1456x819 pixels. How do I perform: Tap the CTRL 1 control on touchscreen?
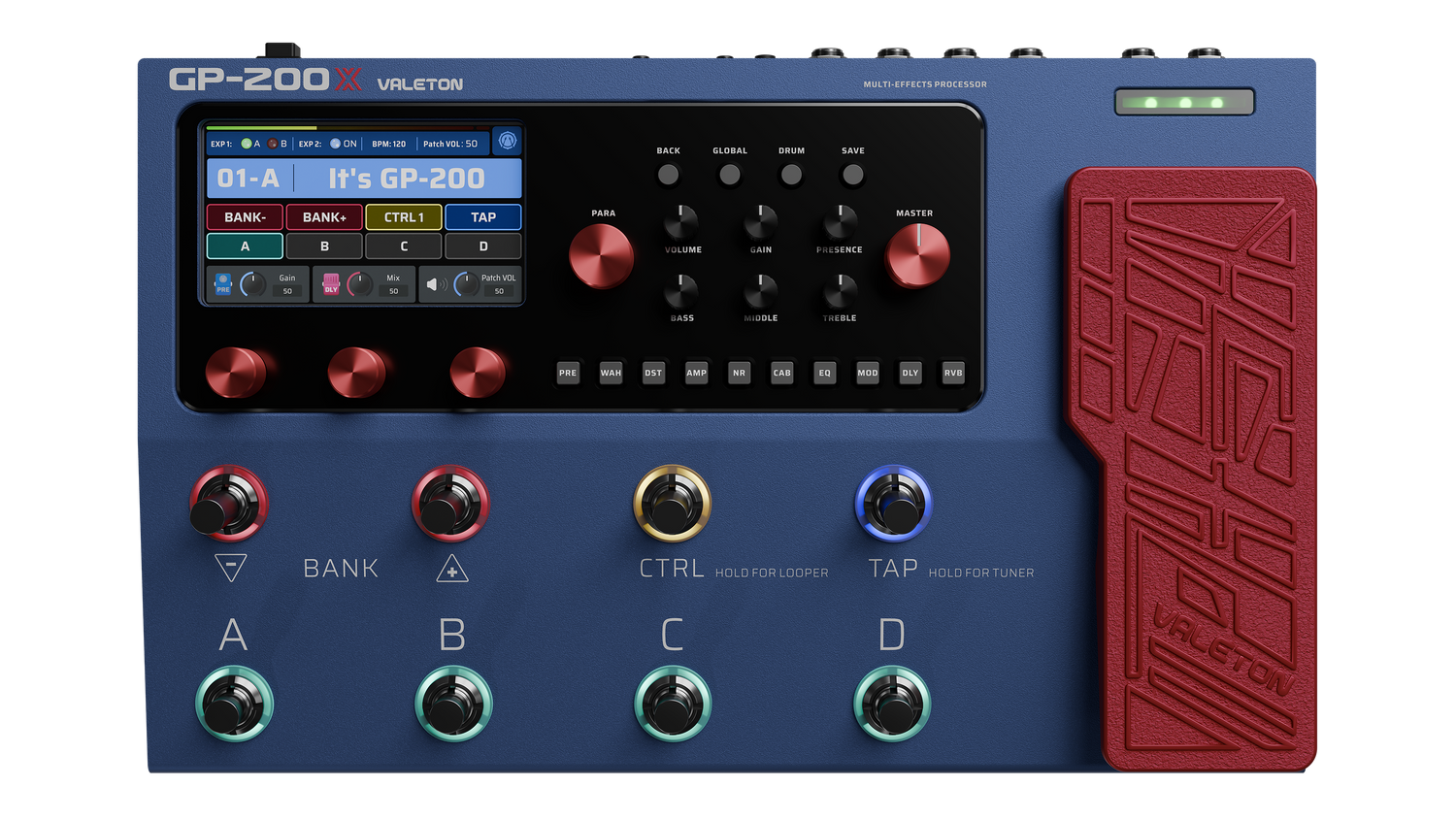[404, 216]
